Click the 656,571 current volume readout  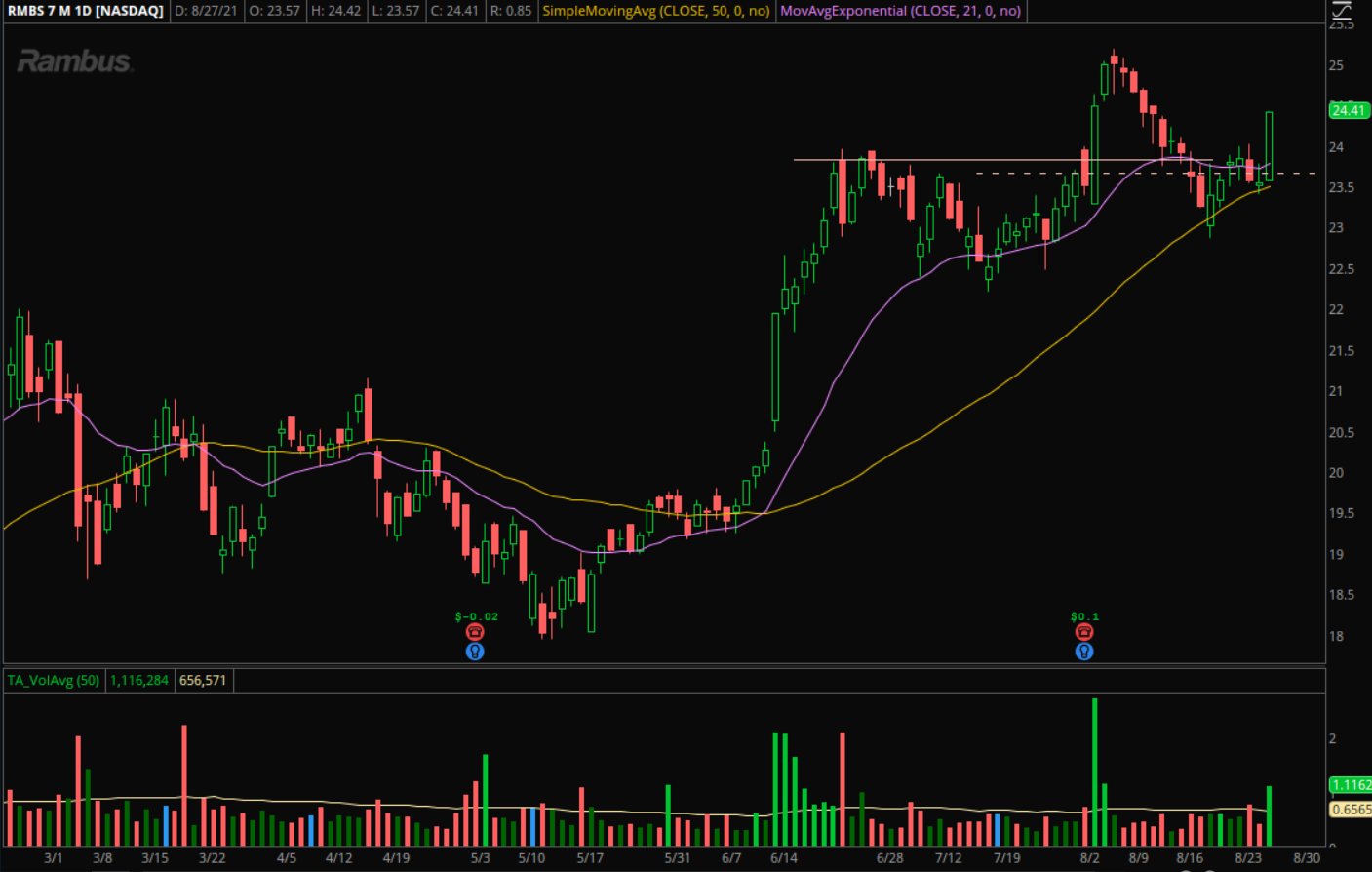202,681
